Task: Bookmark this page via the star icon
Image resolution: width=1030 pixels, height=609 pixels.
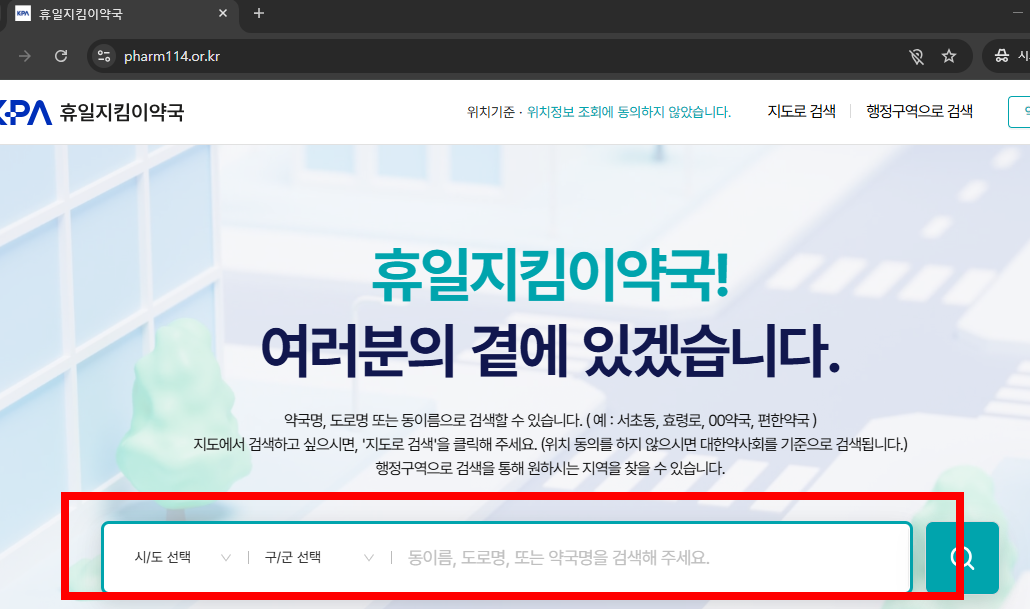Action: [948, 56]
